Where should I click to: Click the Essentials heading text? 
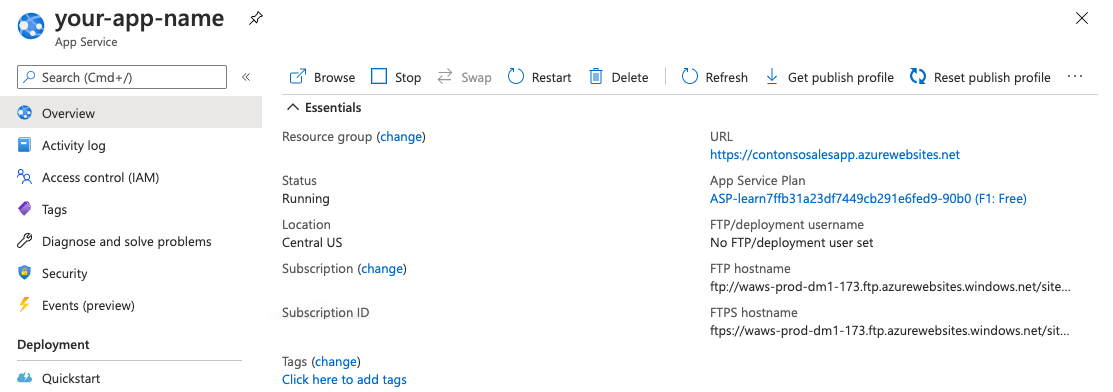pyautogui.click(x=333, y=108)
